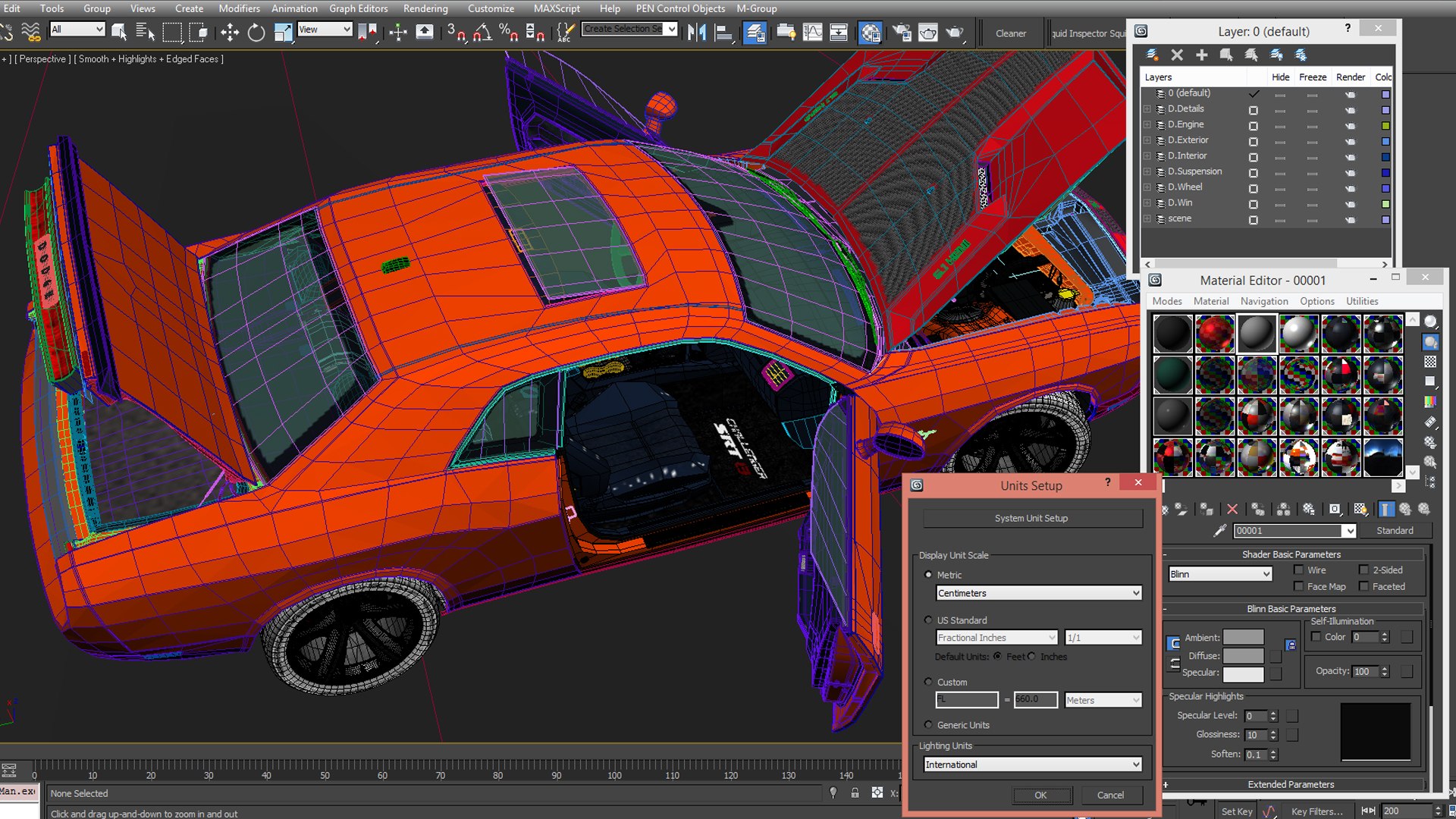Image resolution: width=1456 pixels, height=819 pixels.
Task: Open Render Setup teapot icon
Action: 902,33
